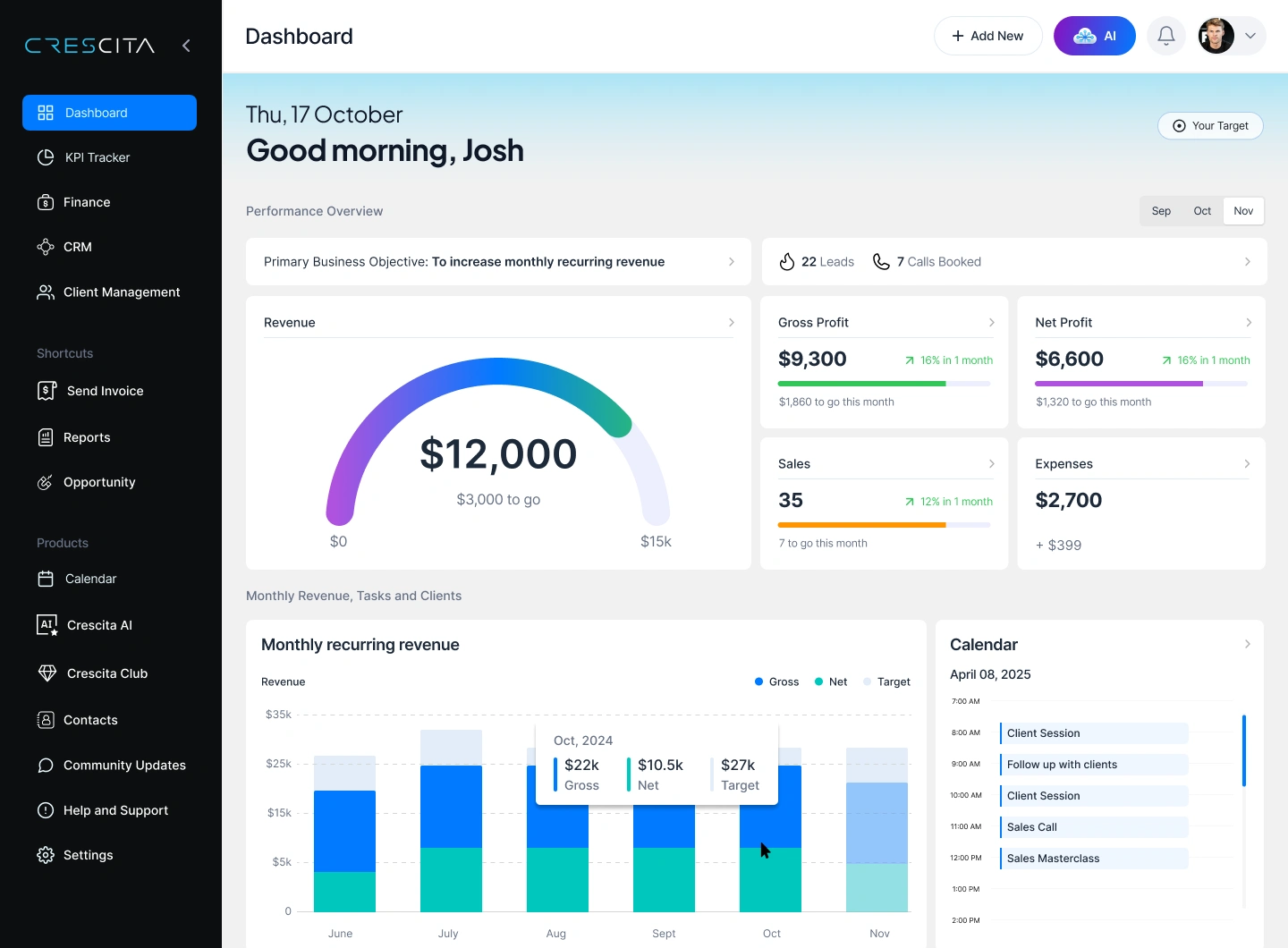Click the notification bell icon
The height and width of the screenshot is (948, 1288).
click(1165, 36)
